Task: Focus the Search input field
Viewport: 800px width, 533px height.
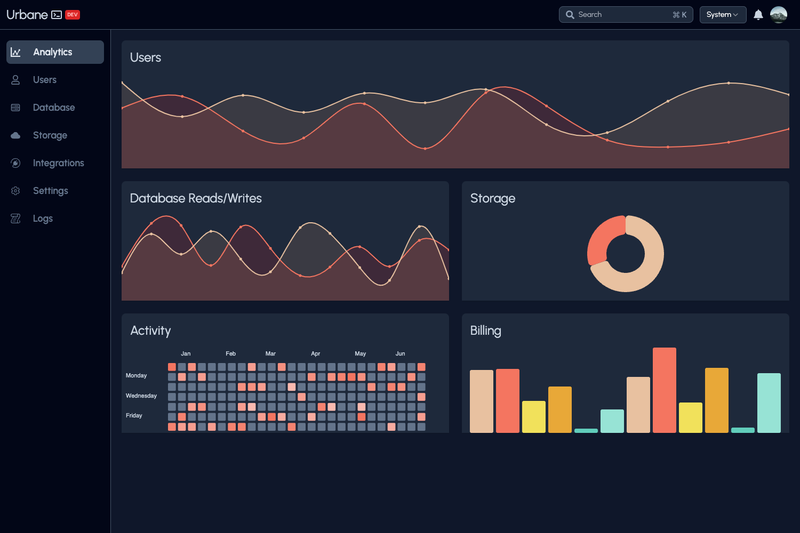Action: 626,15
